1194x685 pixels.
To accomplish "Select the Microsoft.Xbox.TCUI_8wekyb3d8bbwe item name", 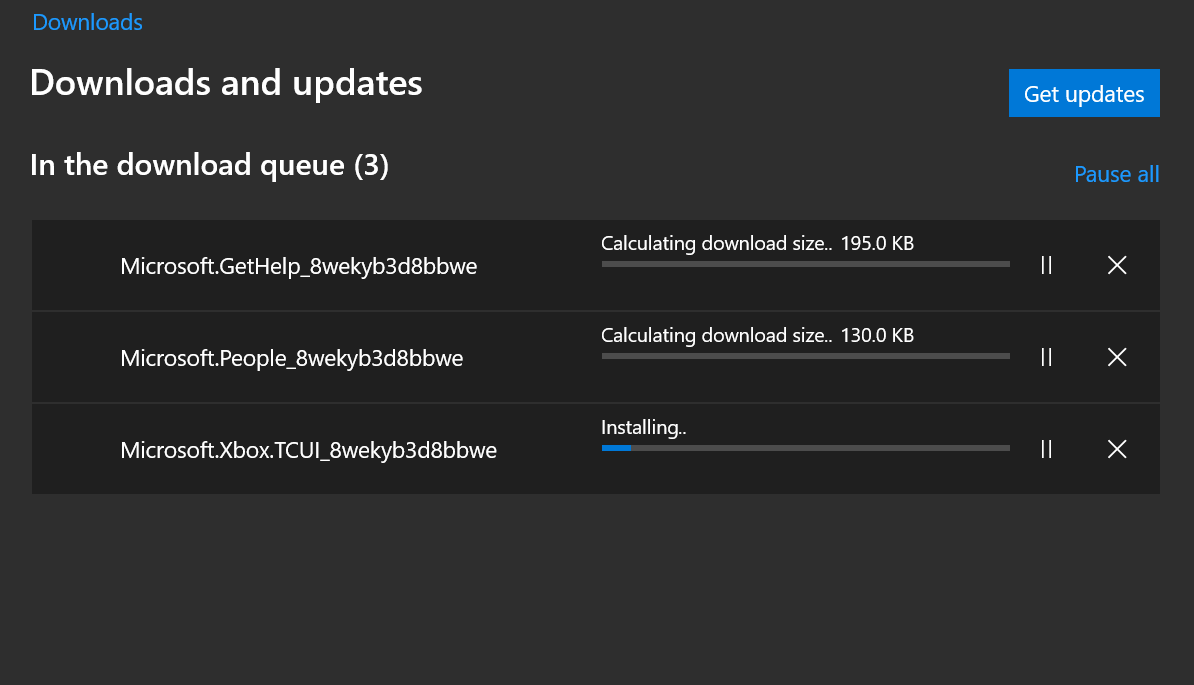I will point(308,450).
